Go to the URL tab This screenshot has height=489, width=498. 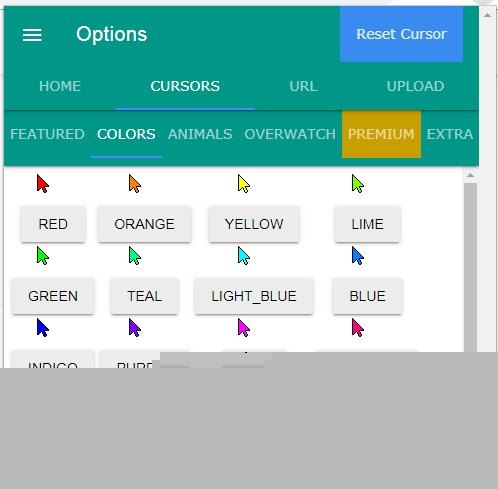303,86
